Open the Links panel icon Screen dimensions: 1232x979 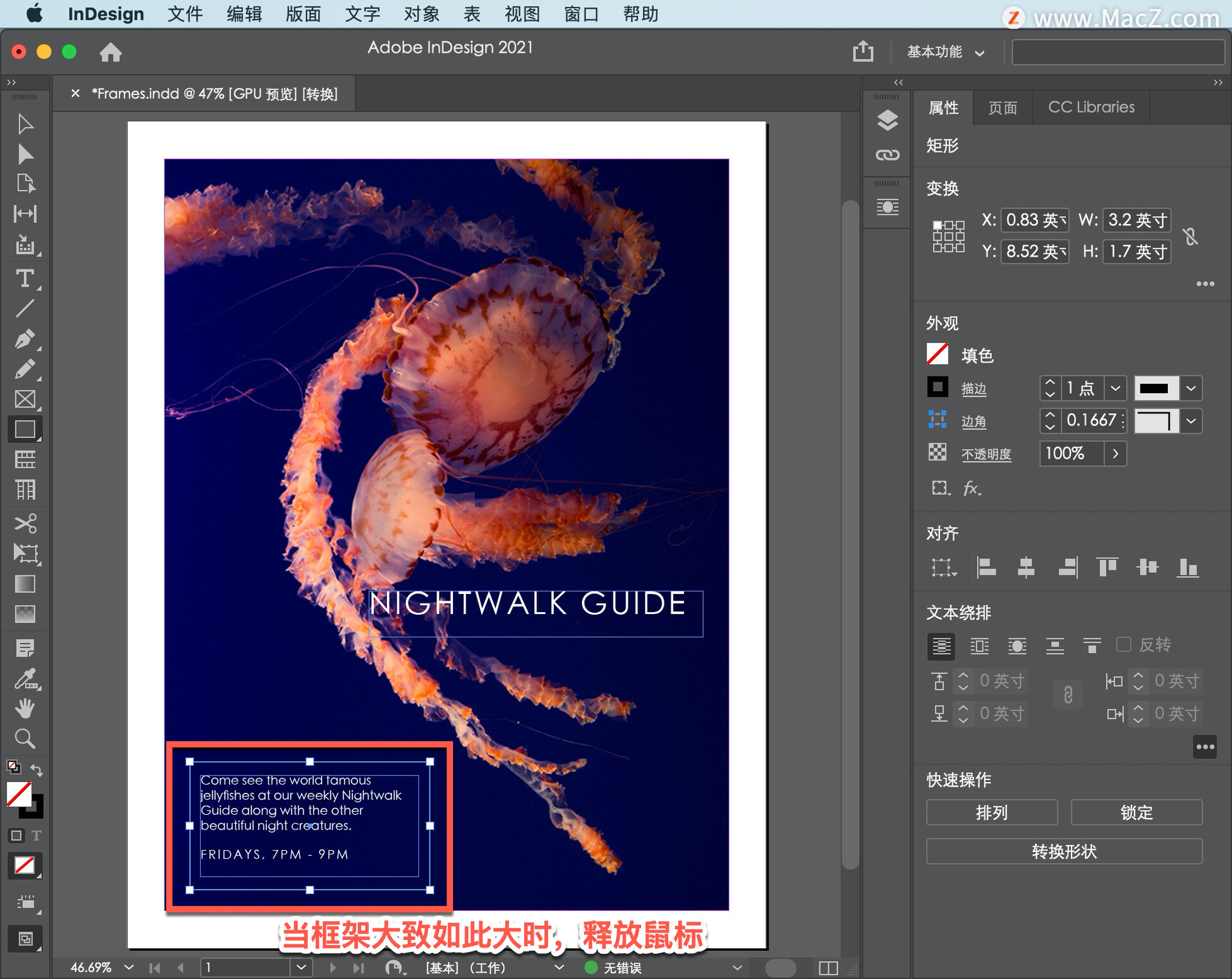click(887, 155)
